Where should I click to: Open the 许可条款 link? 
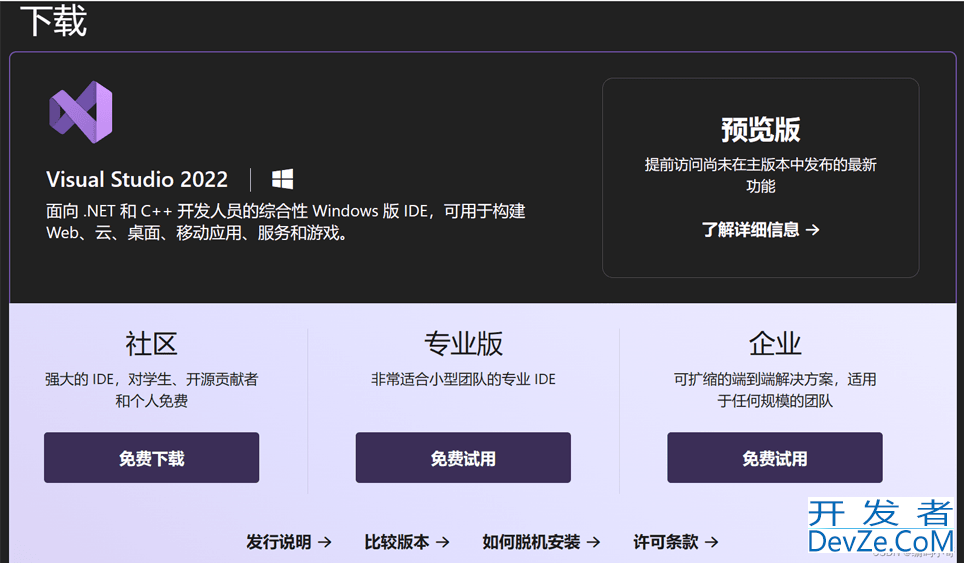click(x=676, y=541)
